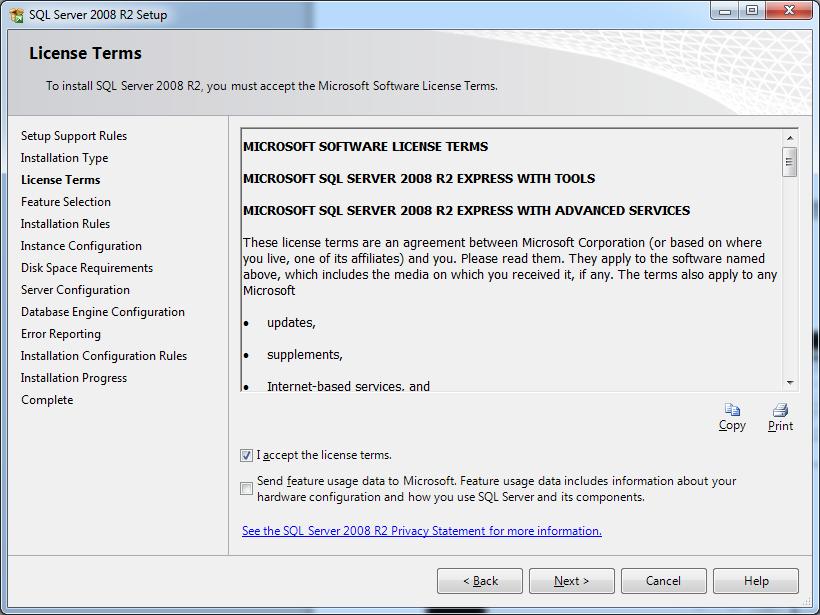
Task: Click the SQL Server Setup title bar icon
Action: [17, 15]
